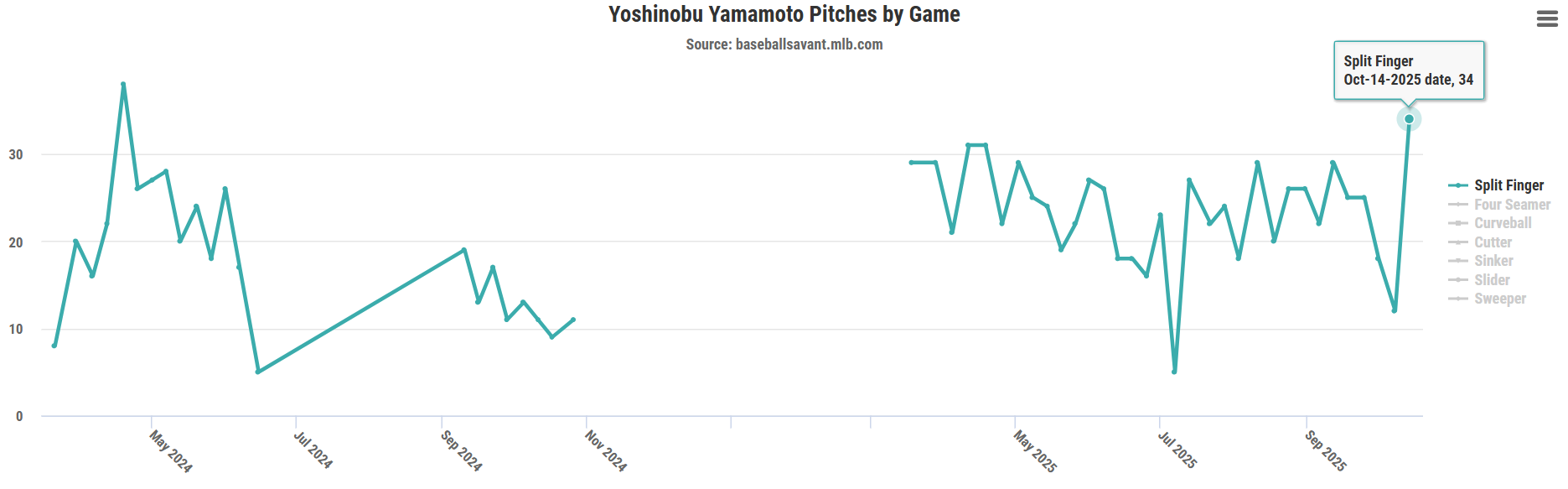Enable the Curveball series
1568x489 pixels.
pyautogui.click(x=1503, y=223)
